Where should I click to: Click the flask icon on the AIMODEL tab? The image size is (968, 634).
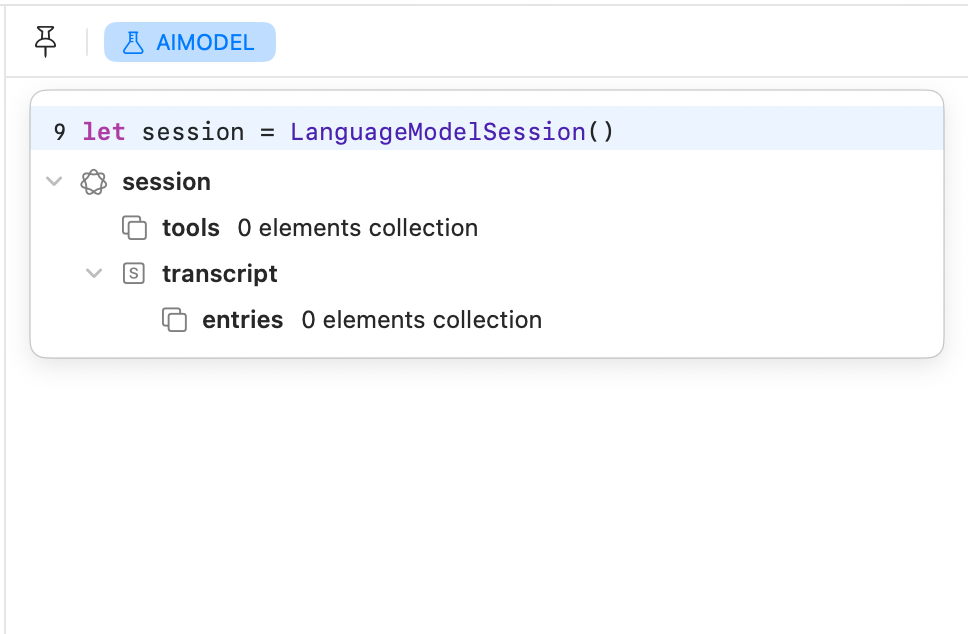[133, 42]
